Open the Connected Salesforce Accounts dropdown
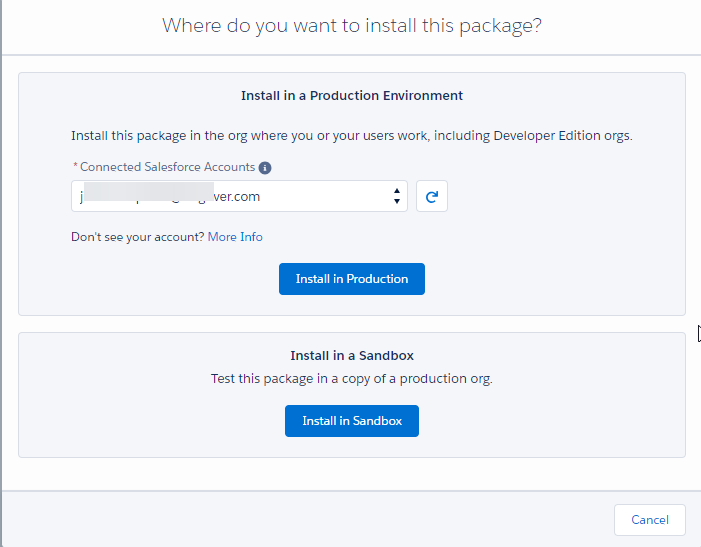701x547 pixels. 239,196
